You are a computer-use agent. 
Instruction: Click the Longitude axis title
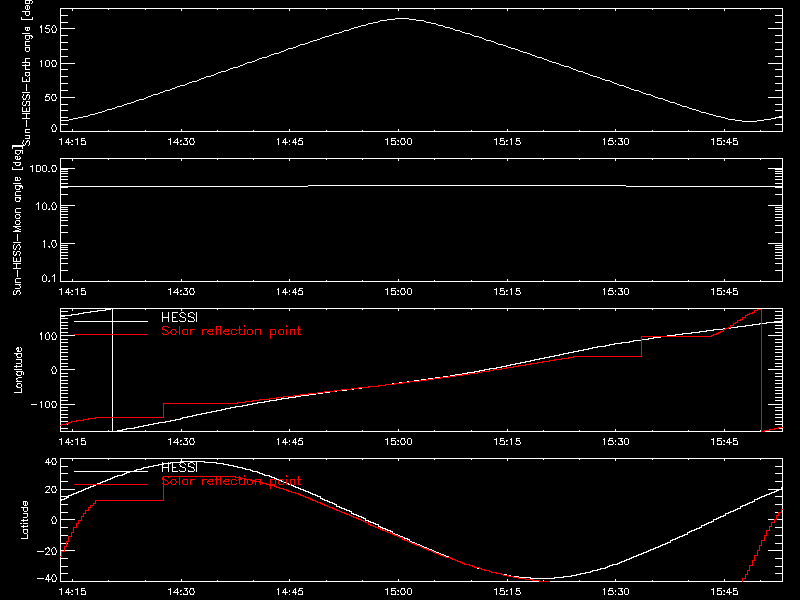click(18, 370)
